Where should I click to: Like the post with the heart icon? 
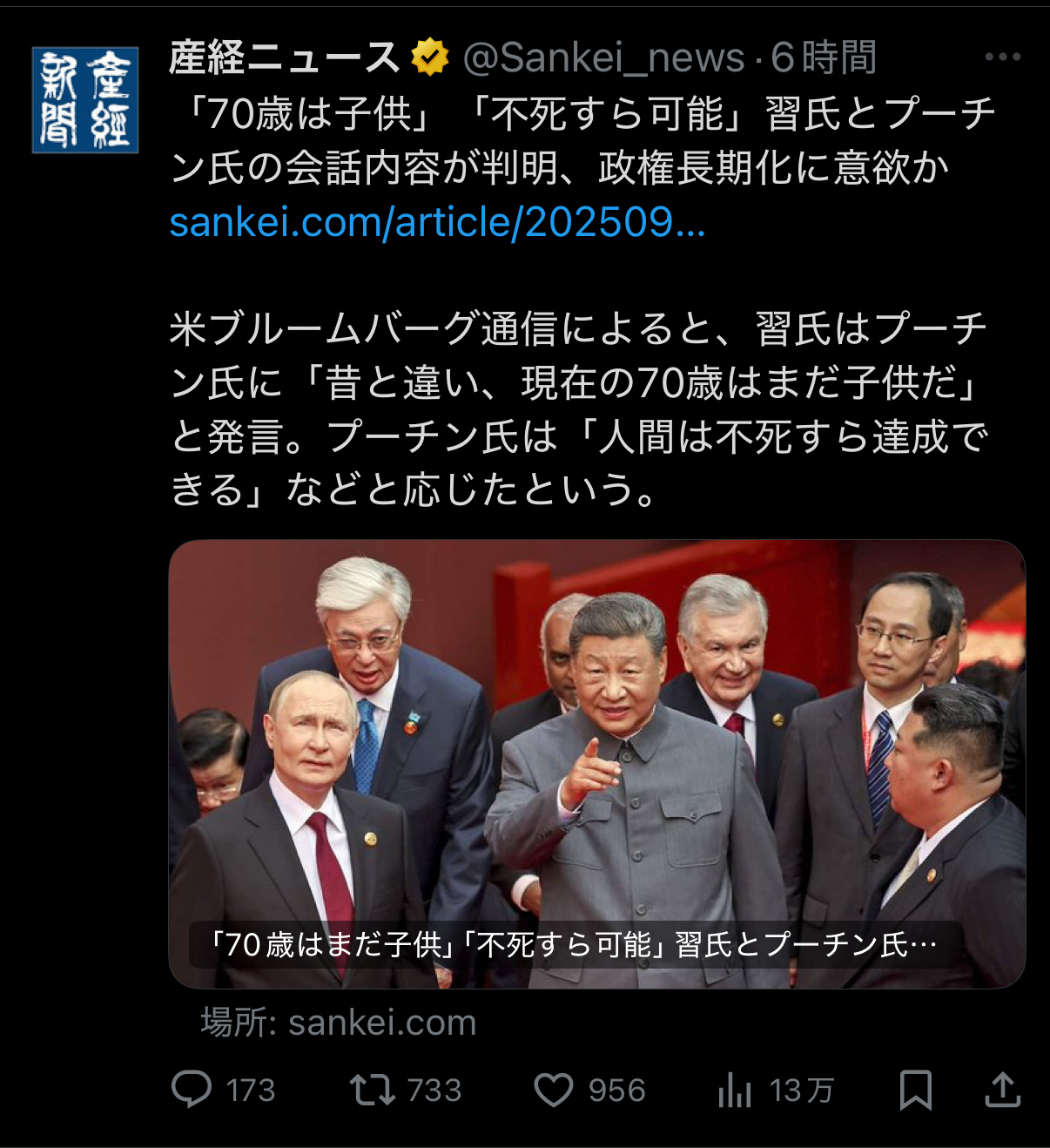tap(554, 1090)
